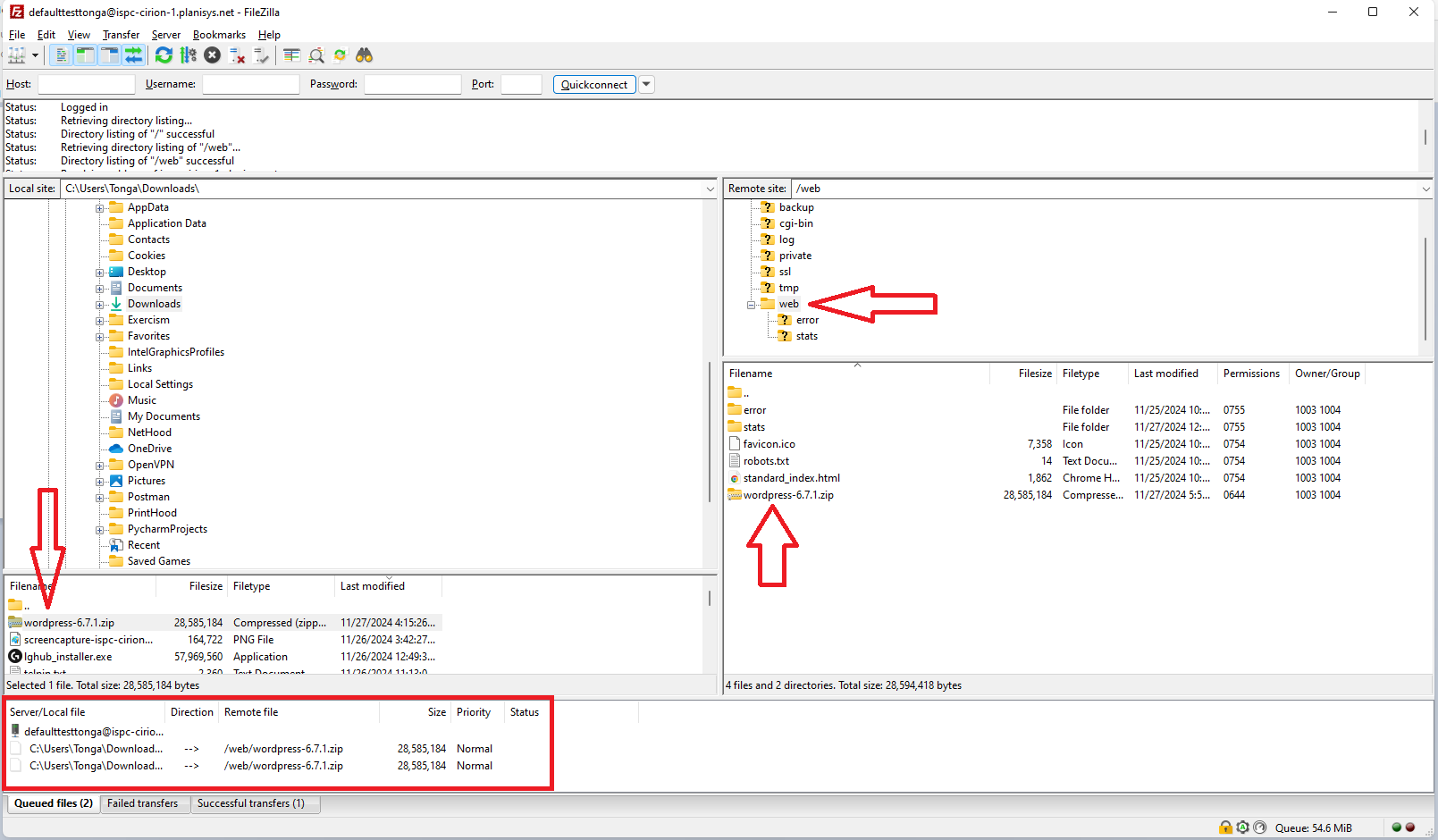
Task: Click the Quickconnect button
Action: click(594, 84)
